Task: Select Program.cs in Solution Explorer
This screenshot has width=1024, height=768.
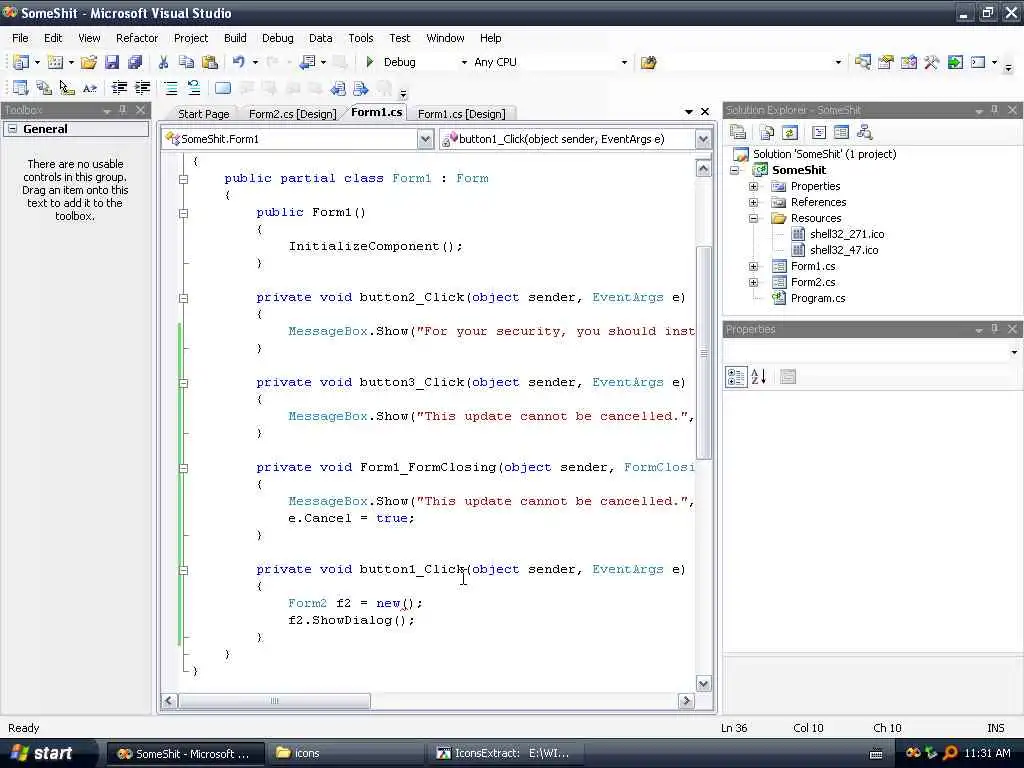Action: pyautogui.click(x=818, y=298)
